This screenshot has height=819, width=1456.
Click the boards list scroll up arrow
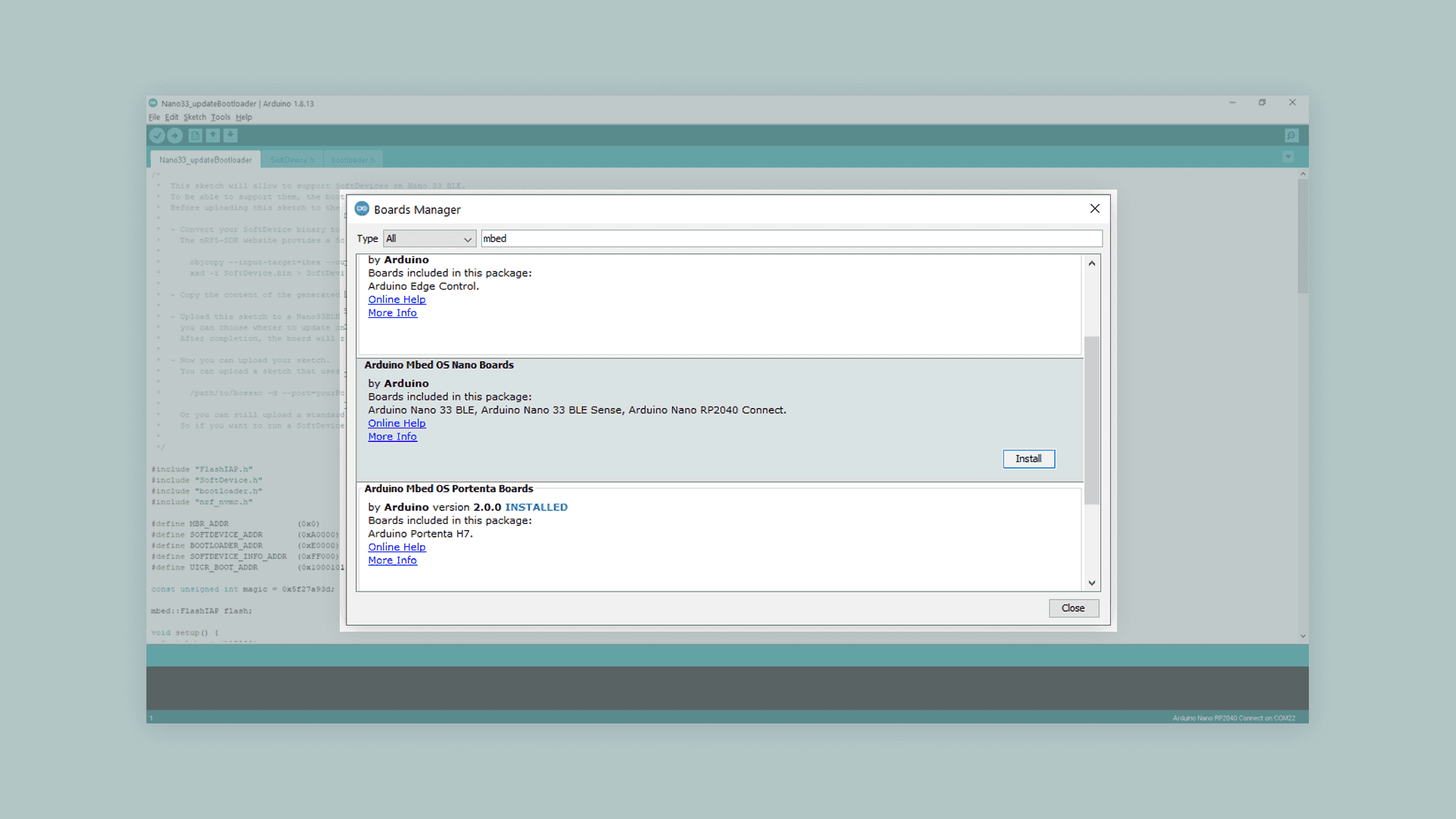(x=1092, y=263)
